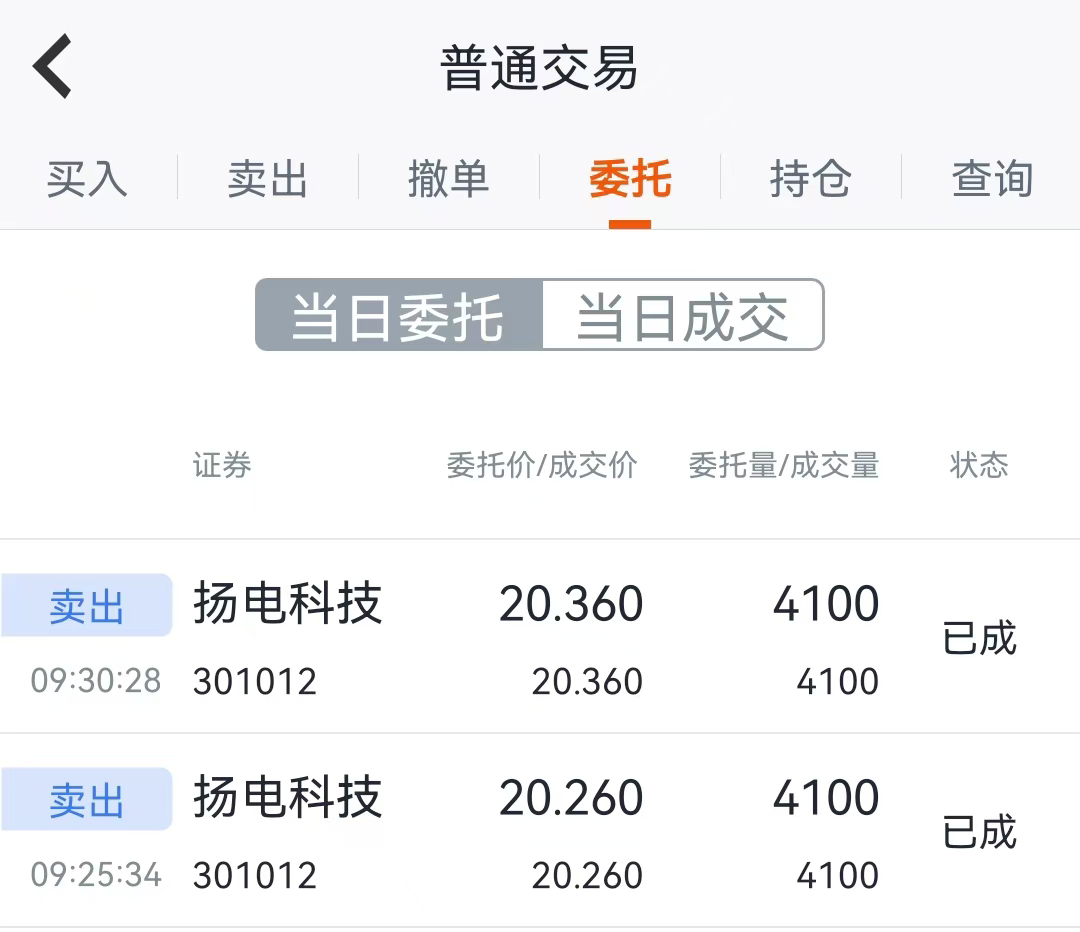Switch to the 卖出 tab
Image resolution: width=1080 pixels, height=932 pixels.
pyautogui.click(x=268, y=179)
